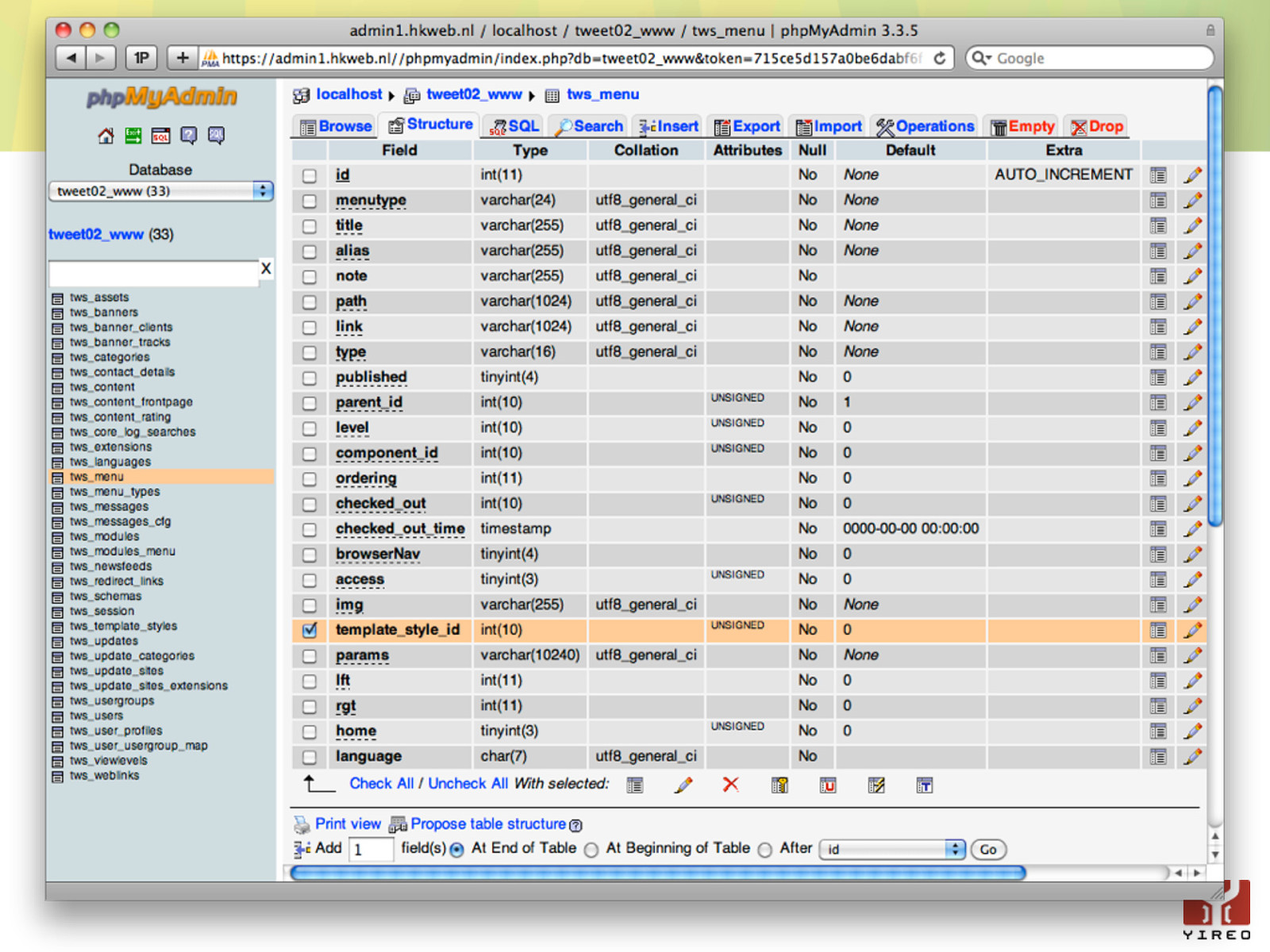The height and width of the screenshot is (952, 1270).
Task: Open the SQL documentation icon in sidebar
Action: pyautogui.click(x=216, y=136)
